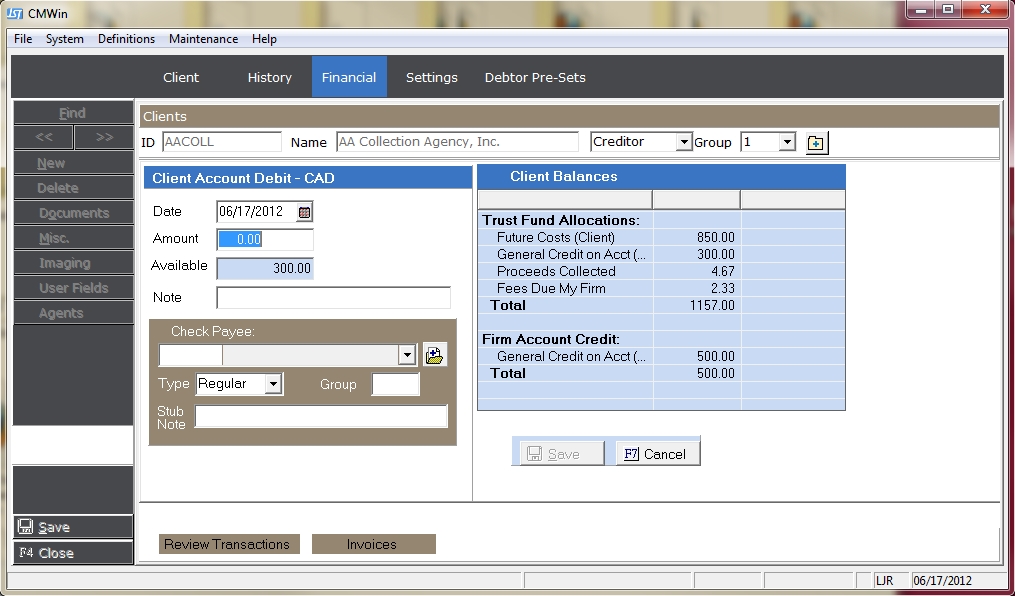Open the Group number dropdown
This screenshot has height=596, width=1015.
(x=787, y=143)
